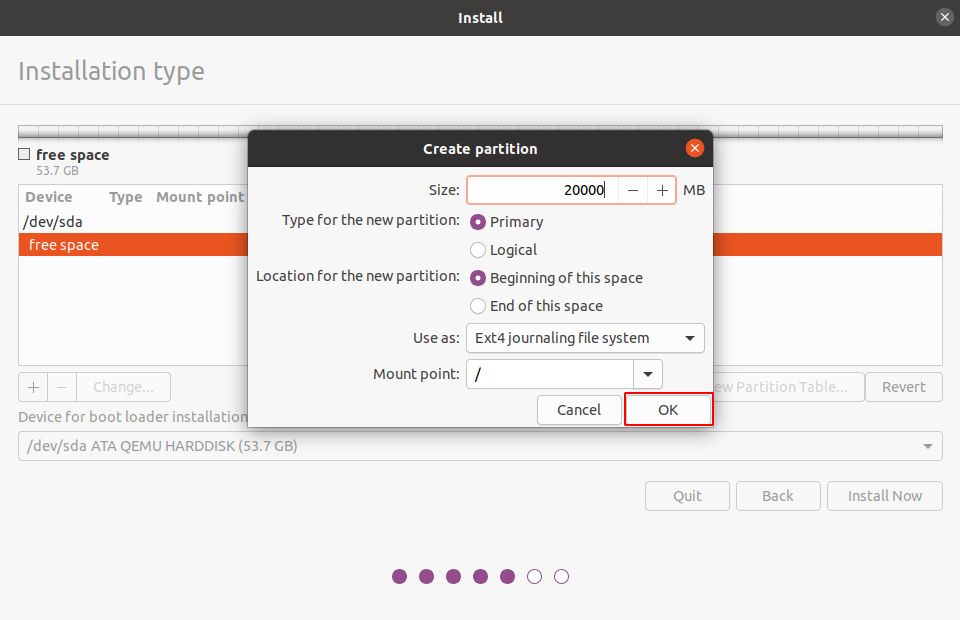Click the Mount point text field
960x620 pixels.
pyautogui.click(x=550, y=375)
